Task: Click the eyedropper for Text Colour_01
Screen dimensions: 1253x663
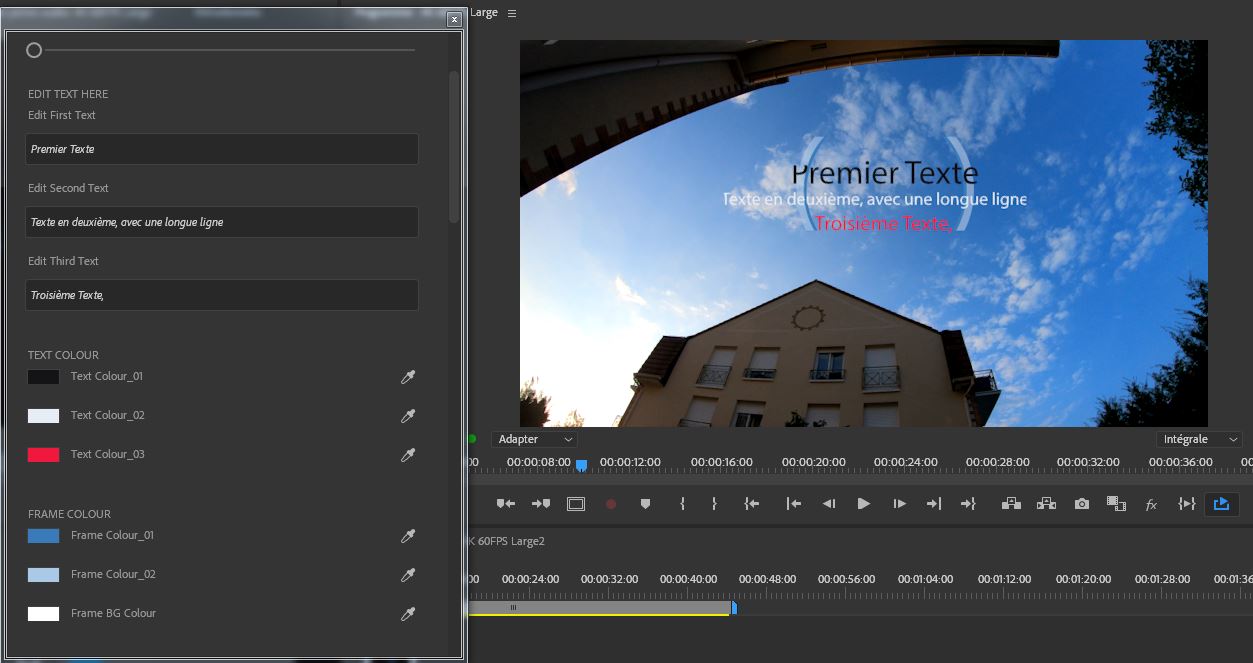Action: coord(408,377)
